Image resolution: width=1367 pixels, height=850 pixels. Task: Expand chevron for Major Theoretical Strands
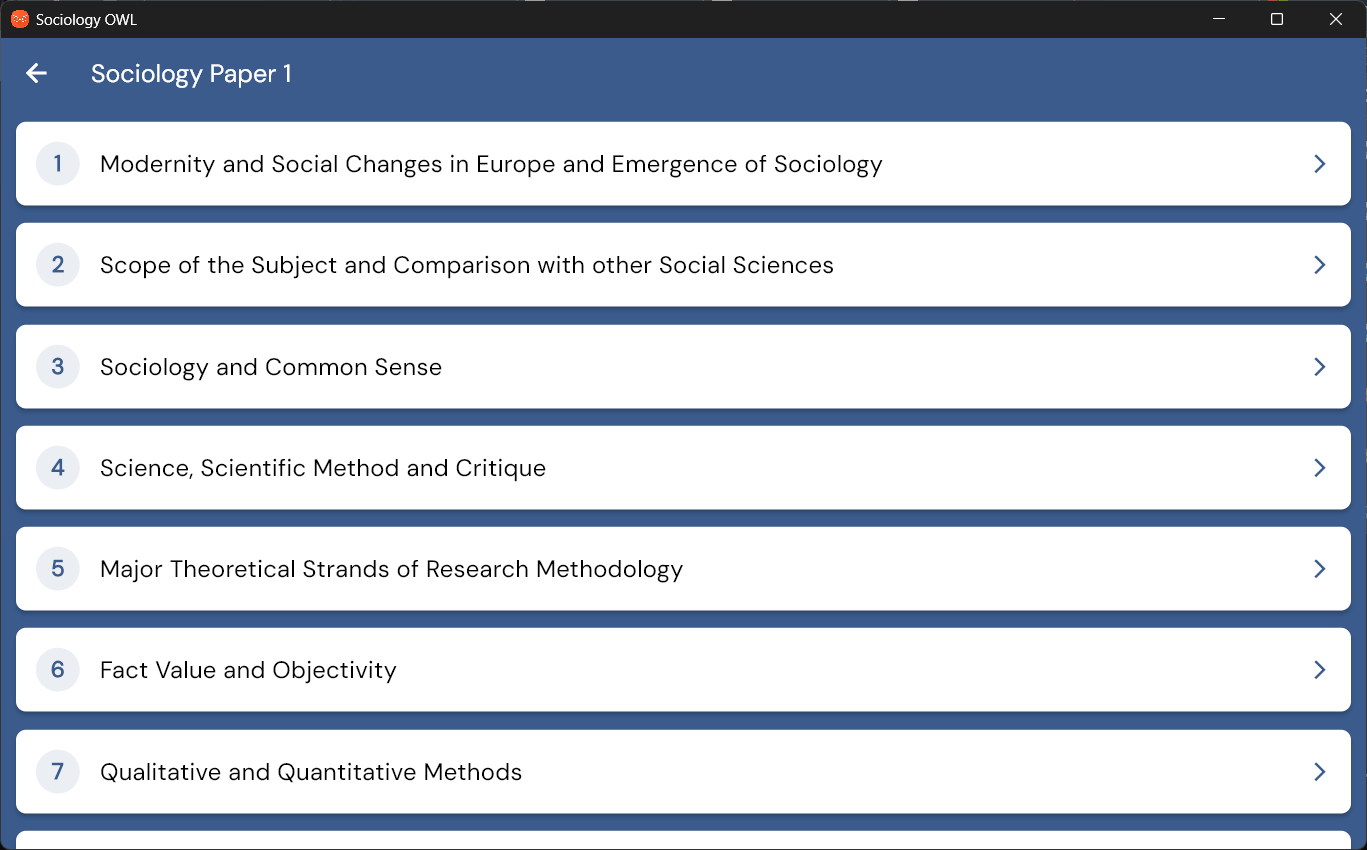pos(1319,569)
